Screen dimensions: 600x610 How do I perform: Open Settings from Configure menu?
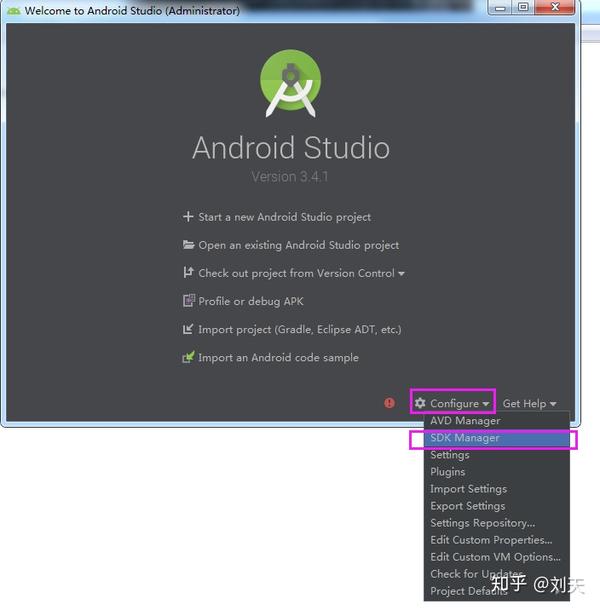pos(496,455)
